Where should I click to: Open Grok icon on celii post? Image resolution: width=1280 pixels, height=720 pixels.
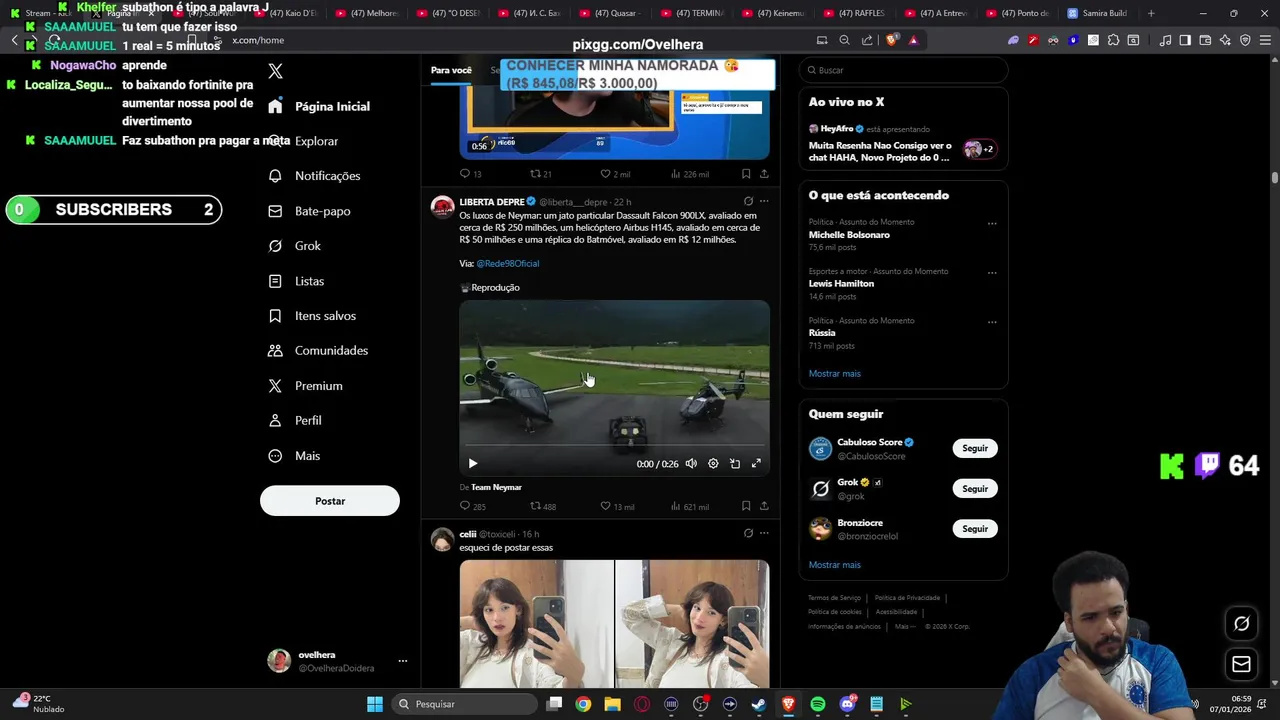pos(748,534)
